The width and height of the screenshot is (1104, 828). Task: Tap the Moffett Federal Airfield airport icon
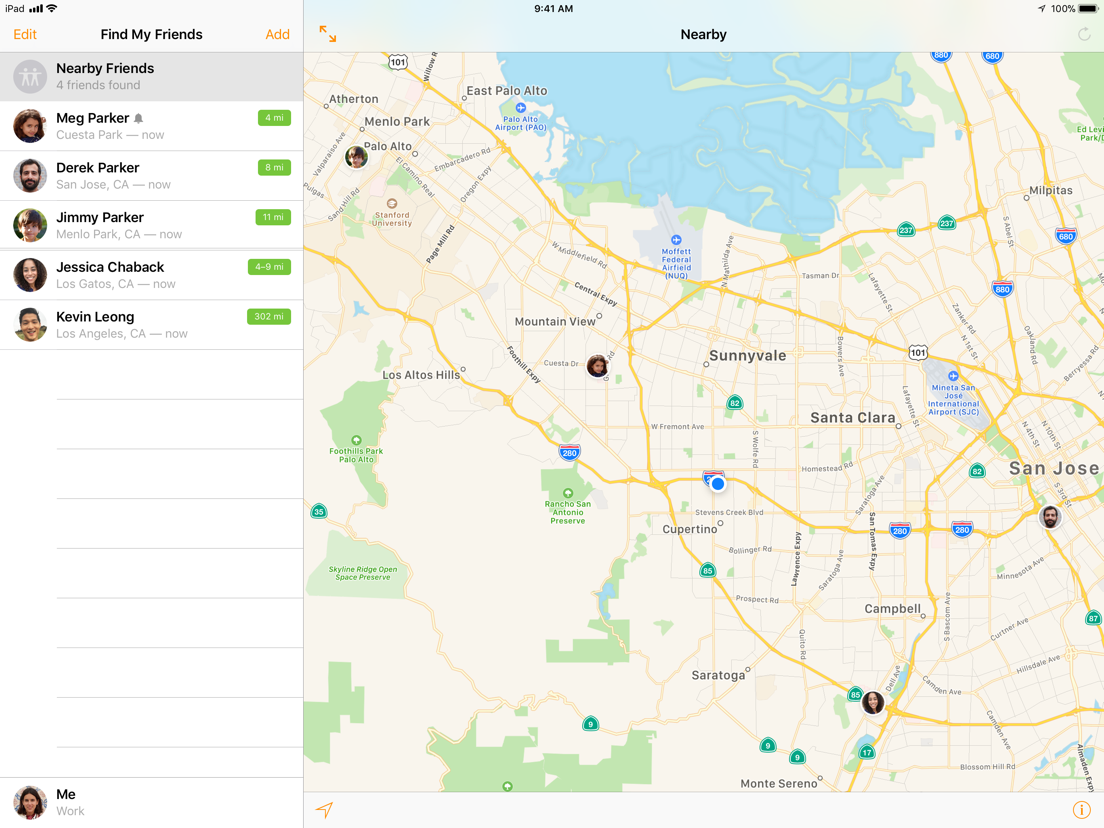click(x=676, y=240)
